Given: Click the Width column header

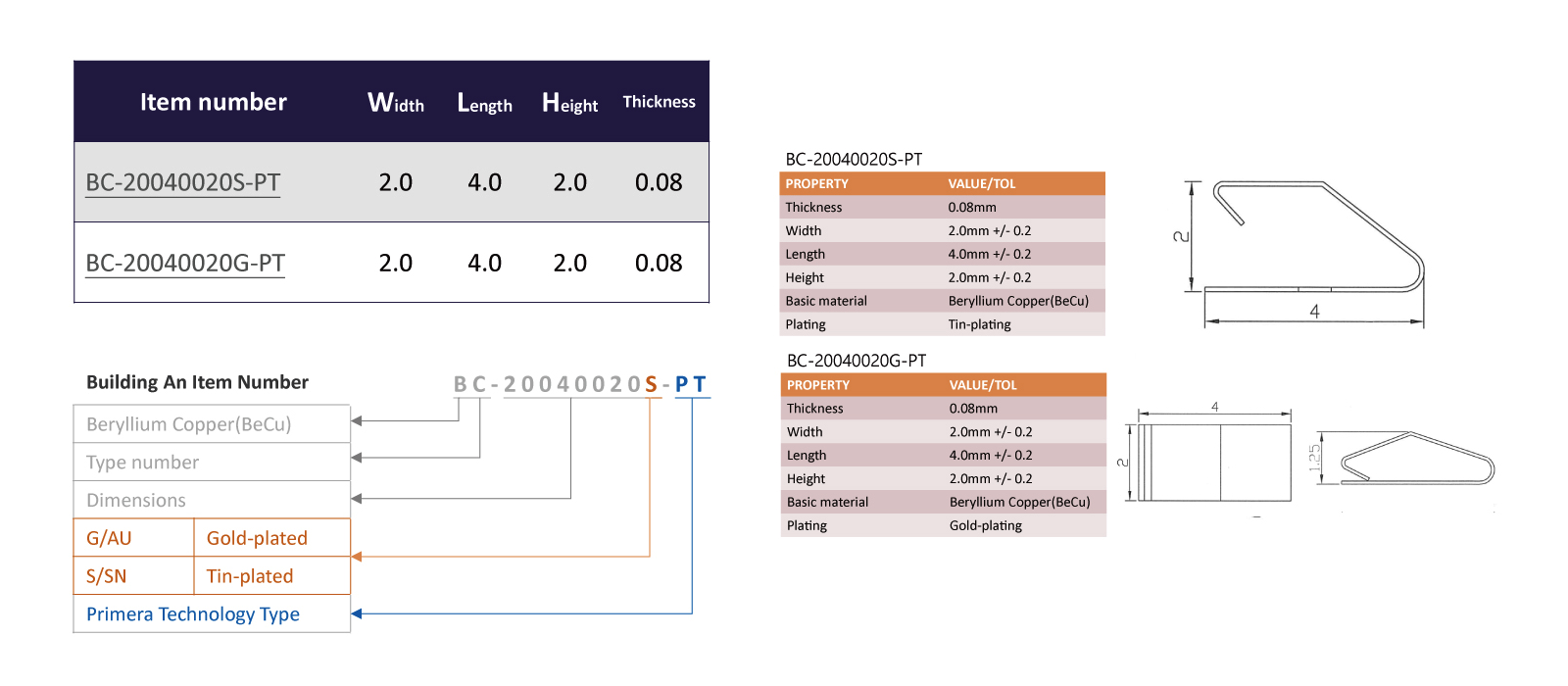Looking at the screenshot, I should (x=396, y=102).
